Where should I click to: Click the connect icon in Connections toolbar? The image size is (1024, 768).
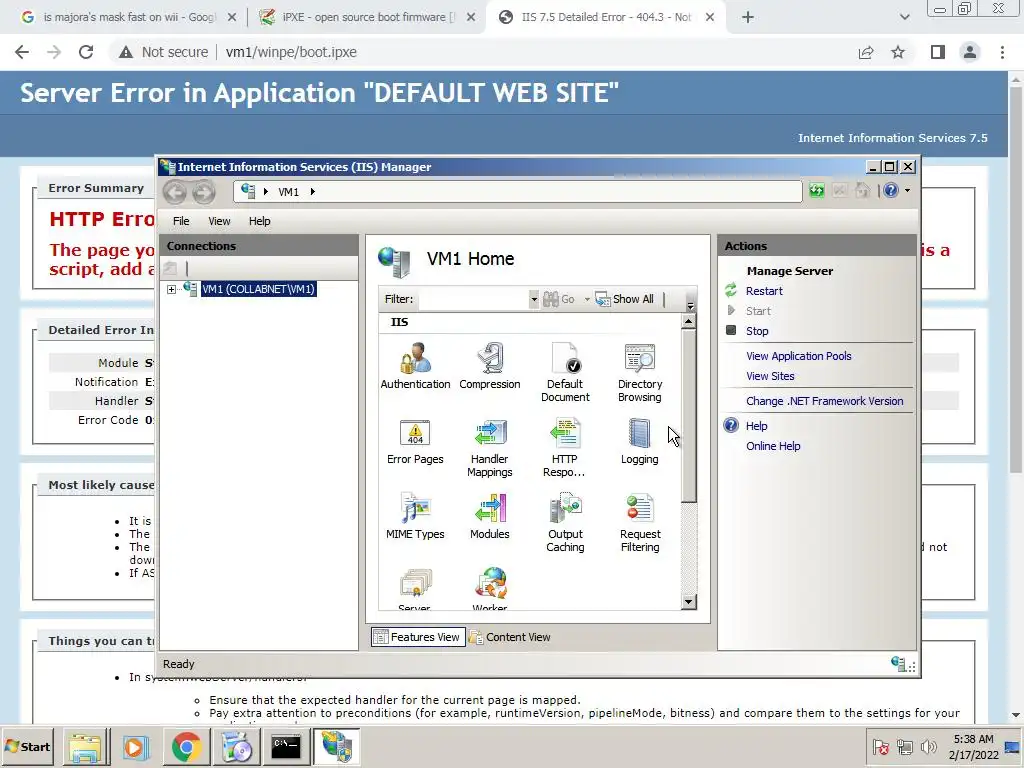170,268
